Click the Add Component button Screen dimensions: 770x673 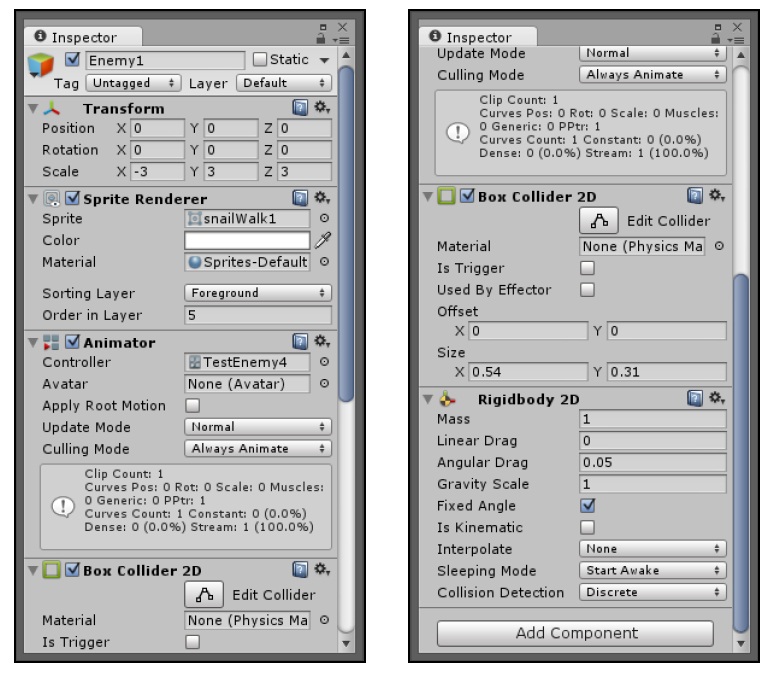pos(575,633)
